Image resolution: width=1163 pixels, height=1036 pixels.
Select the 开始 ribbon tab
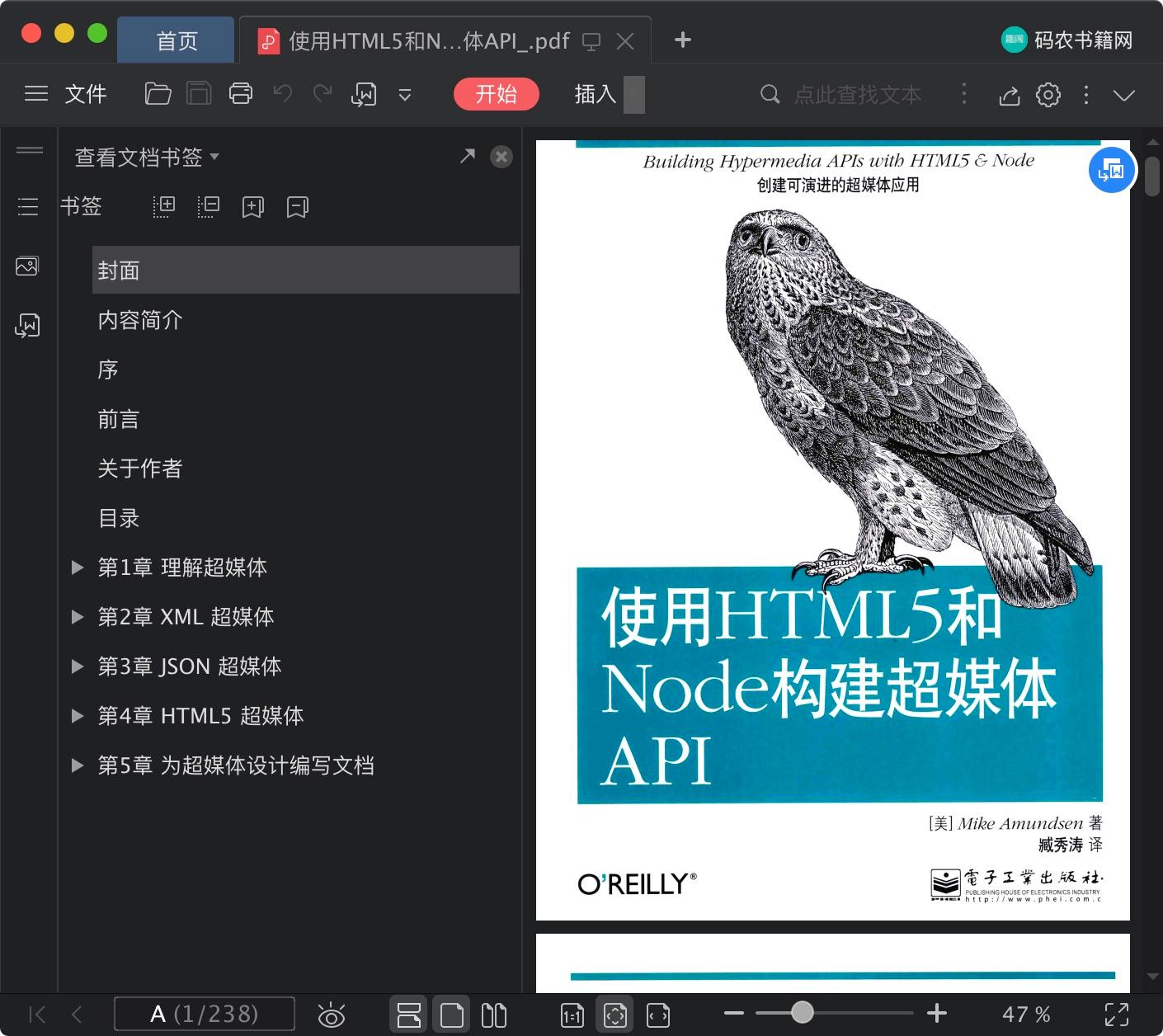coord(496,94)
